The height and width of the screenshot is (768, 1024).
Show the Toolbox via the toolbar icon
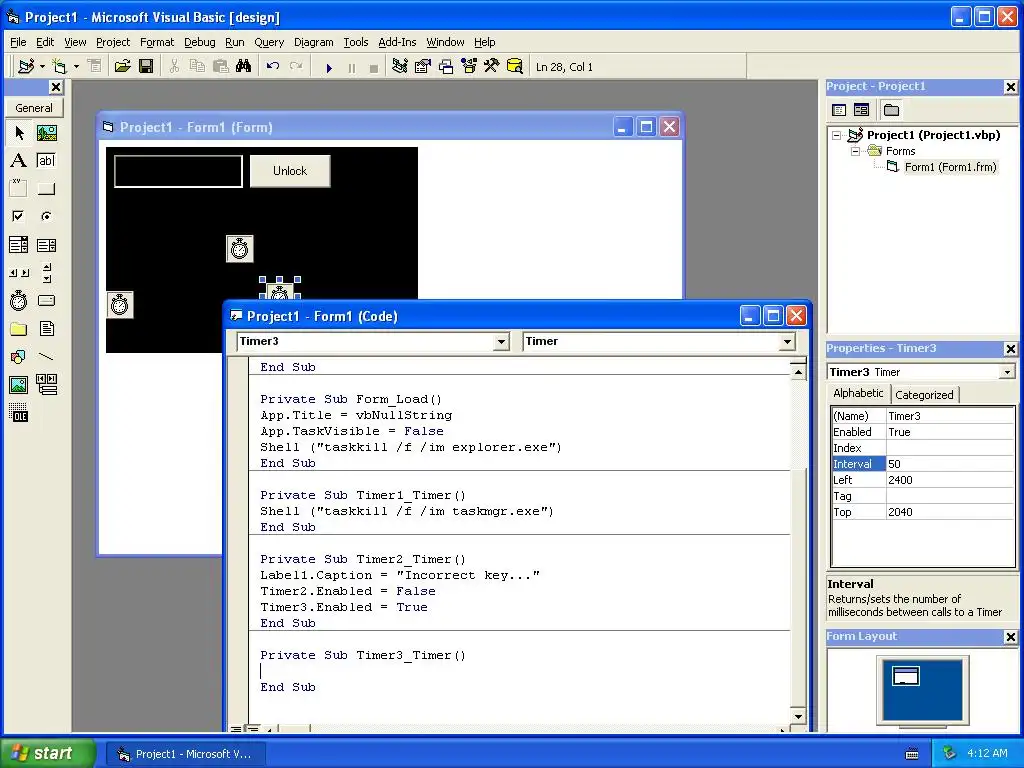coord(492,67)
